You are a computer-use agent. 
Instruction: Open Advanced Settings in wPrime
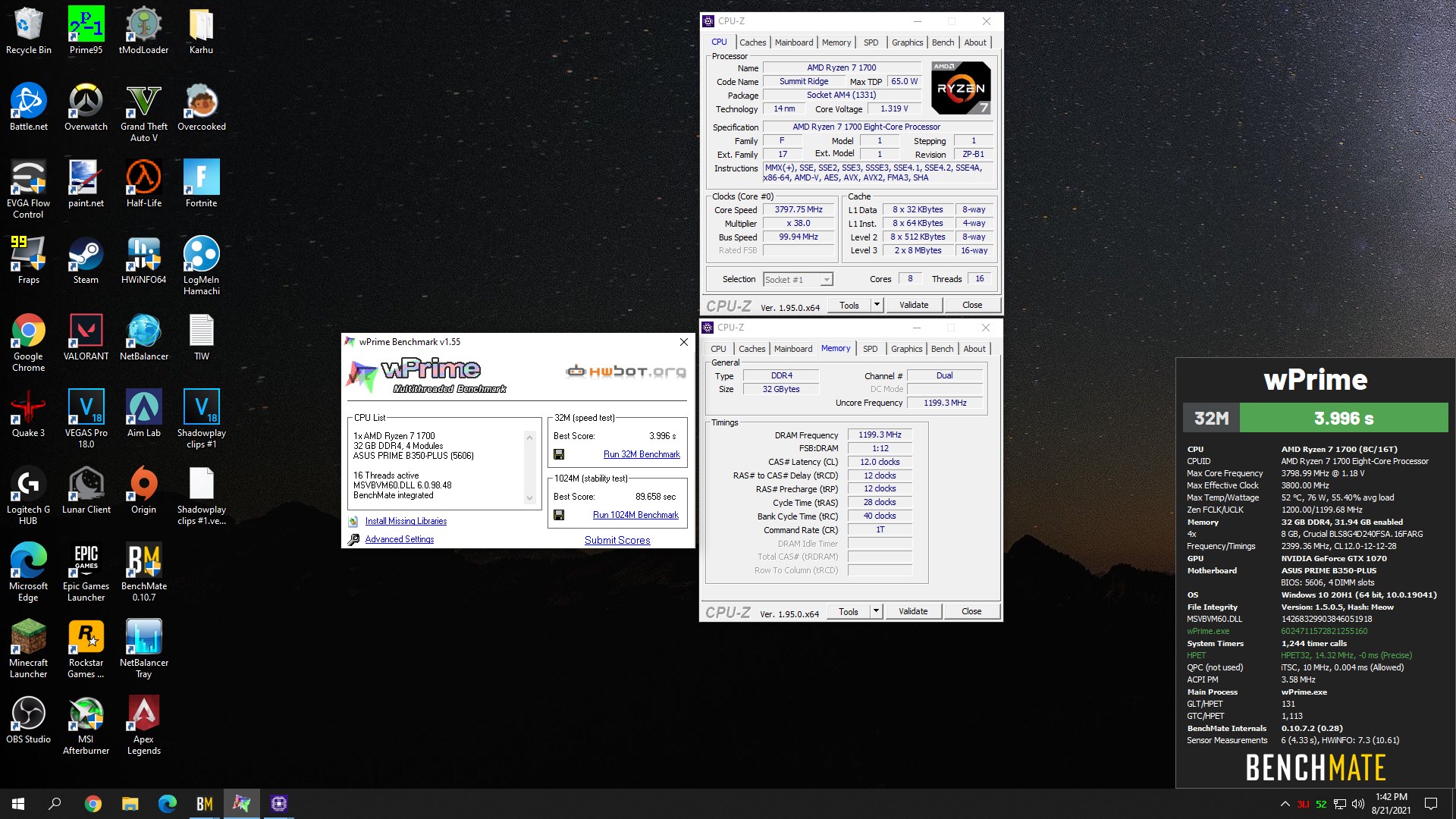(x=400, y=539)
